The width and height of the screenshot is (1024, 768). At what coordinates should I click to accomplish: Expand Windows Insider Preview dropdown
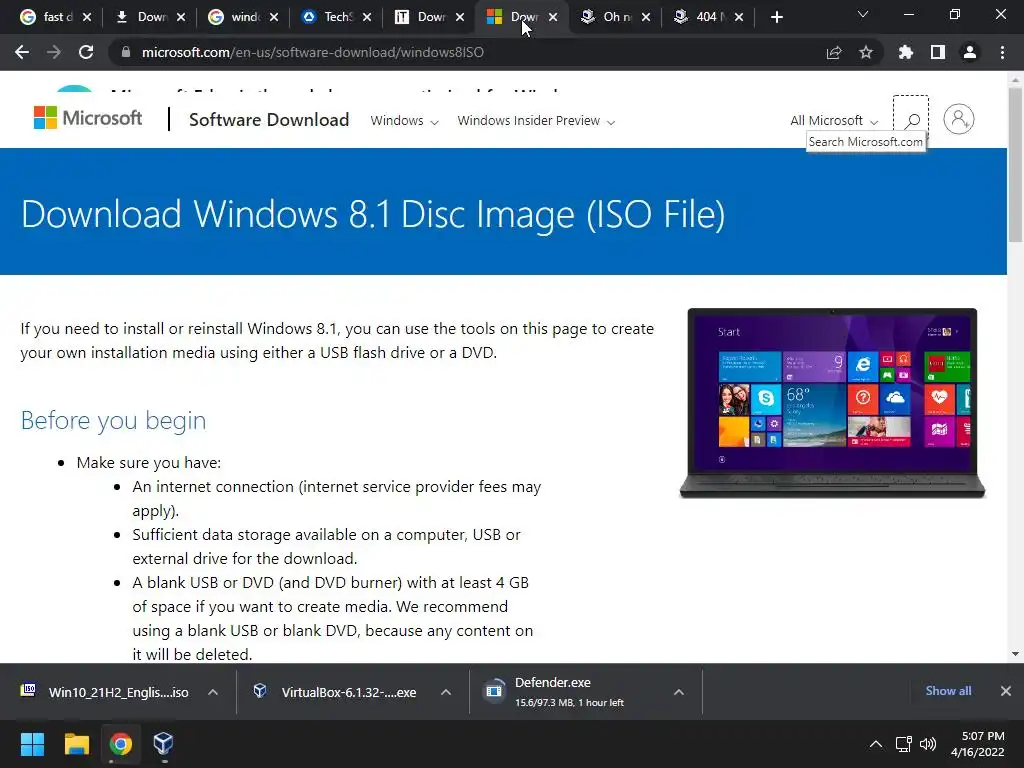(x=536, y=121)
